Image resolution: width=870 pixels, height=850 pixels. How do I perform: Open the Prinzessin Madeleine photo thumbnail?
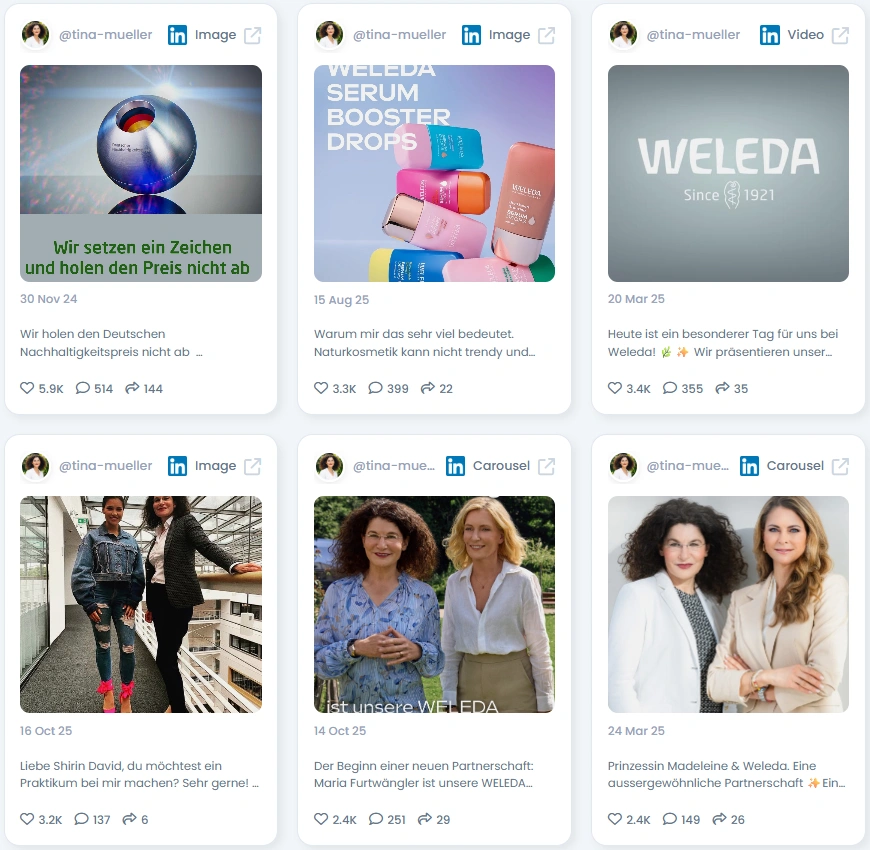pyautogui.click(x=728, y=604)
